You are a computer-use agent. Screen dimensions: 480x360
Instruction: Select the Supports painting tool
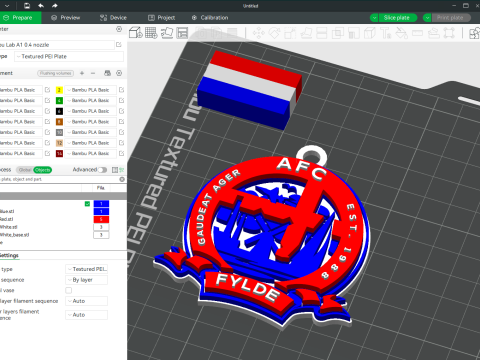pos(354,33)
